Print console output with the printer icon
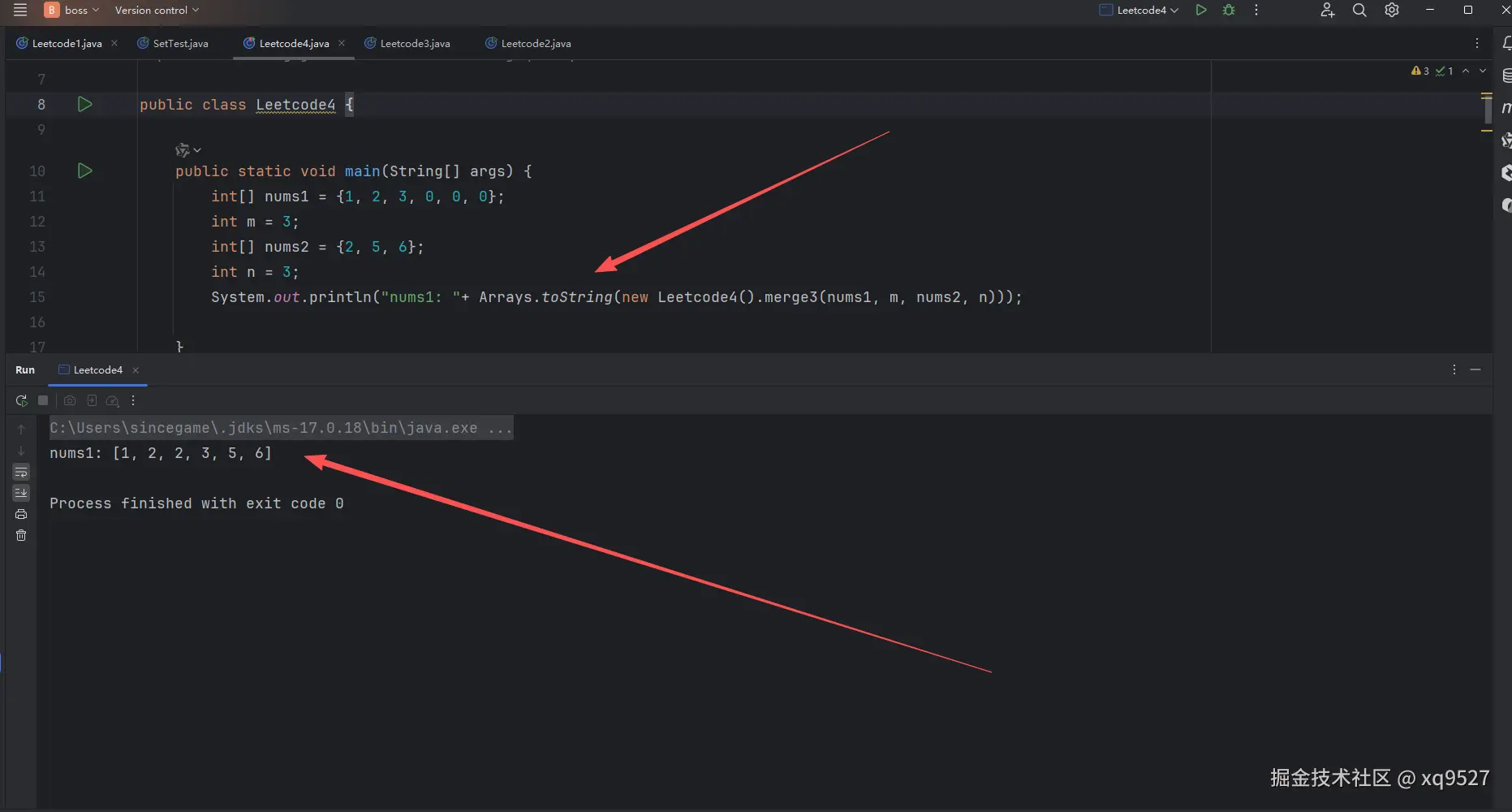Viewport: 1512px width, 812px height. pyautogui.click(x=21, y=514)
